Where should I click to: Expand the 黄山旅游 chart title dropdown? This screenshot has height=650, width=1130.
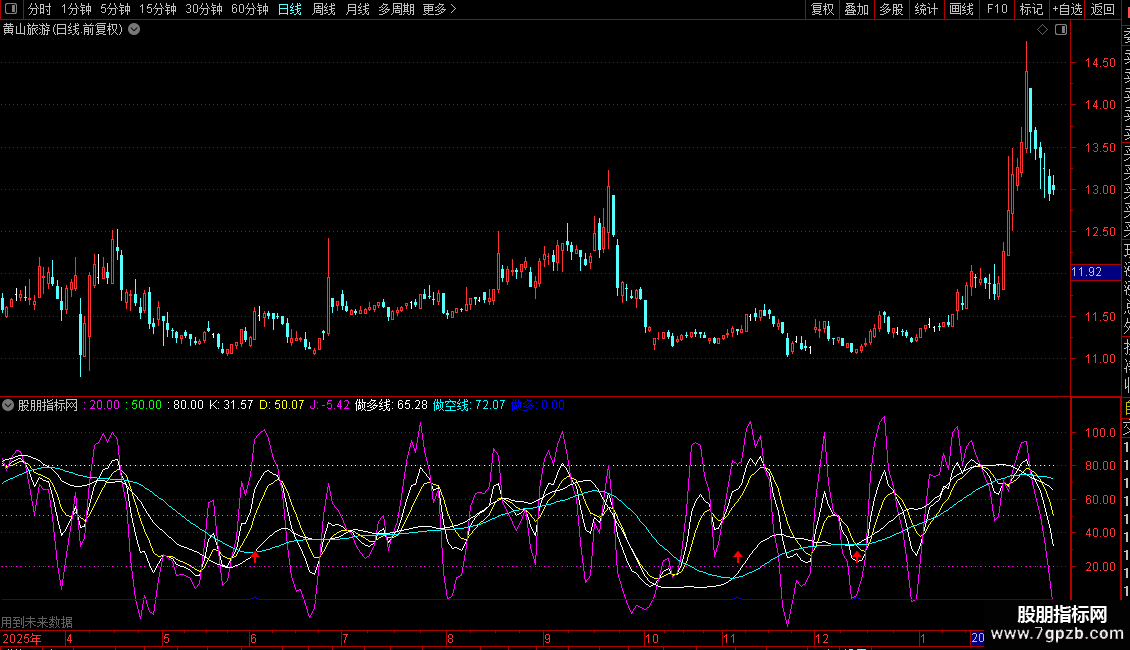pyautogui.click(x=135, y=29)
